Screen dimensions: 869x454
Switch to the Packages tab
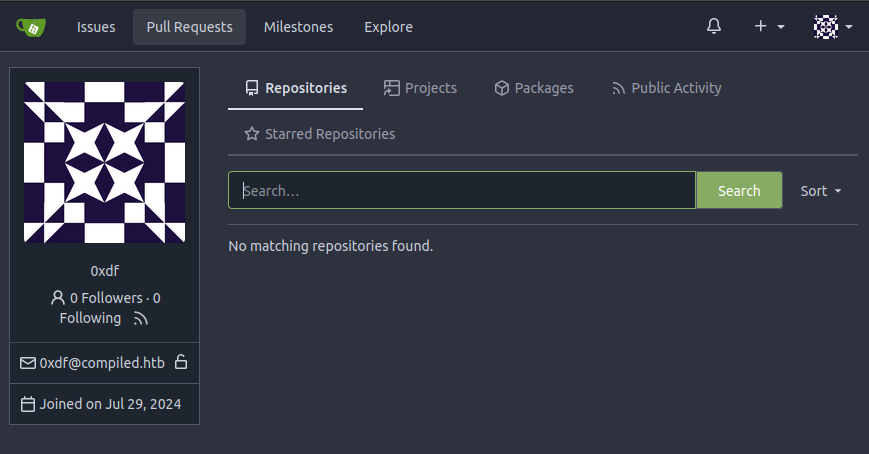534,88
